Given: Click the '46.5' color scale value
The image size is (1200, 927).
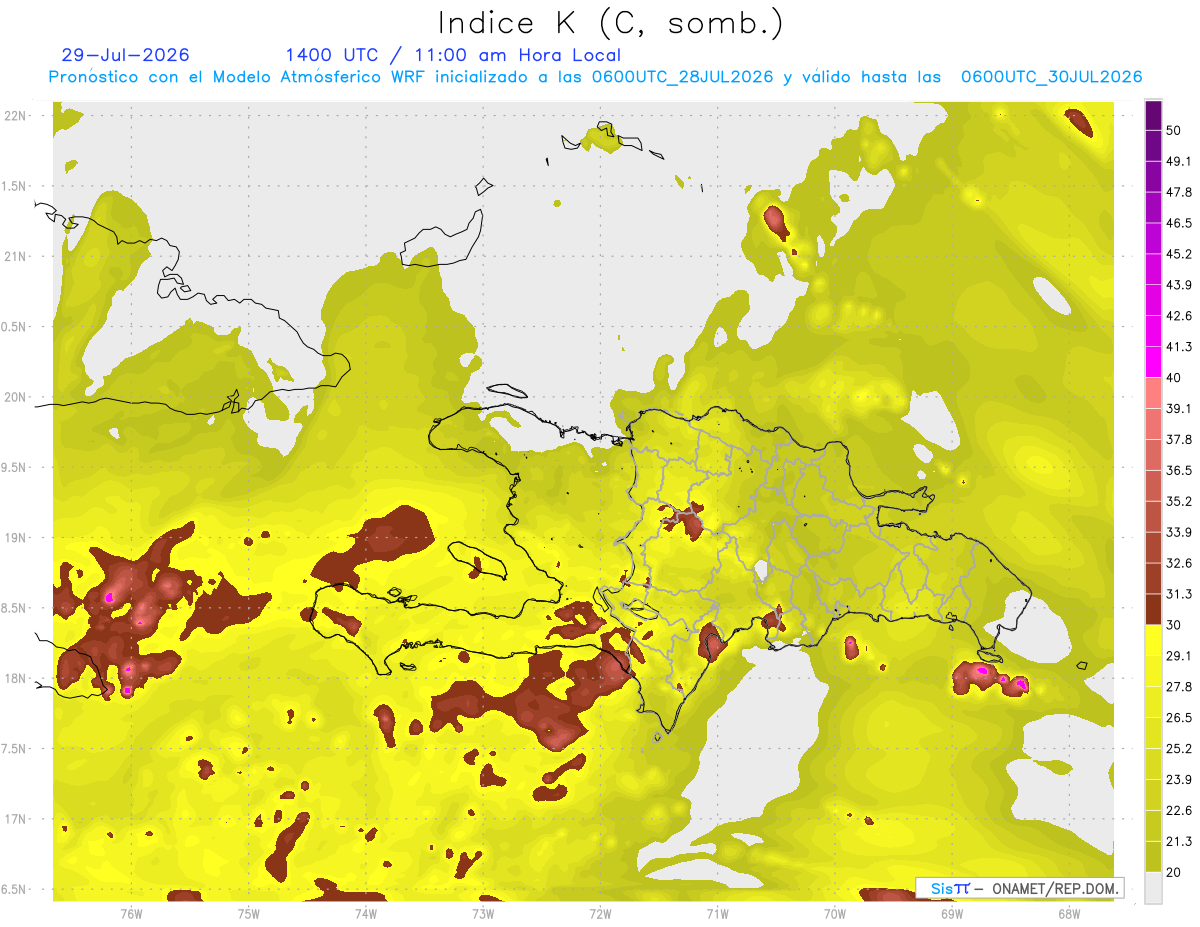Looking at the screenshot, I should coord(1178,224).
